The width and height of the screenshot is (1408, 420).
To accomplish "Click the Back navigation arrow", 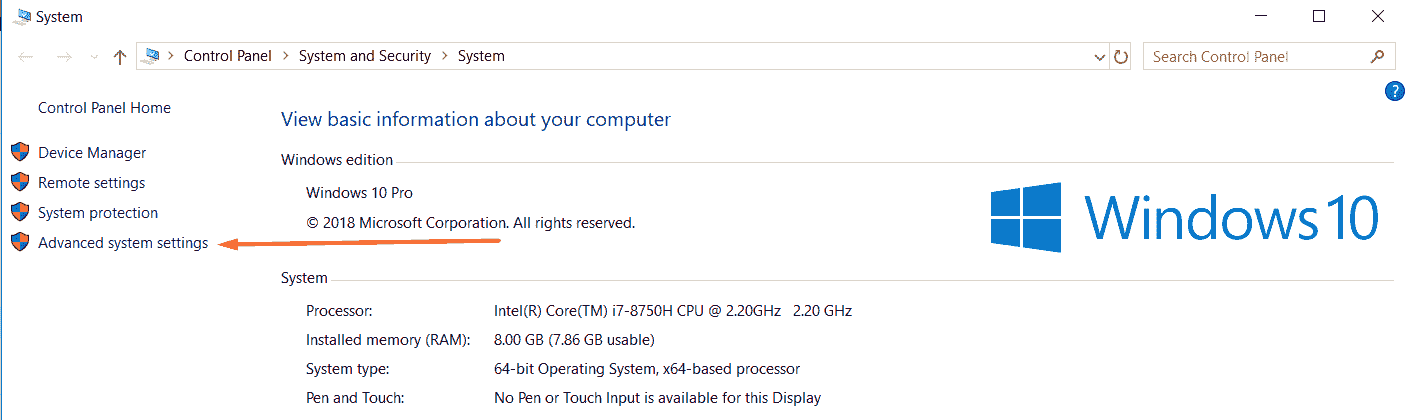I will tap(27, 57).
